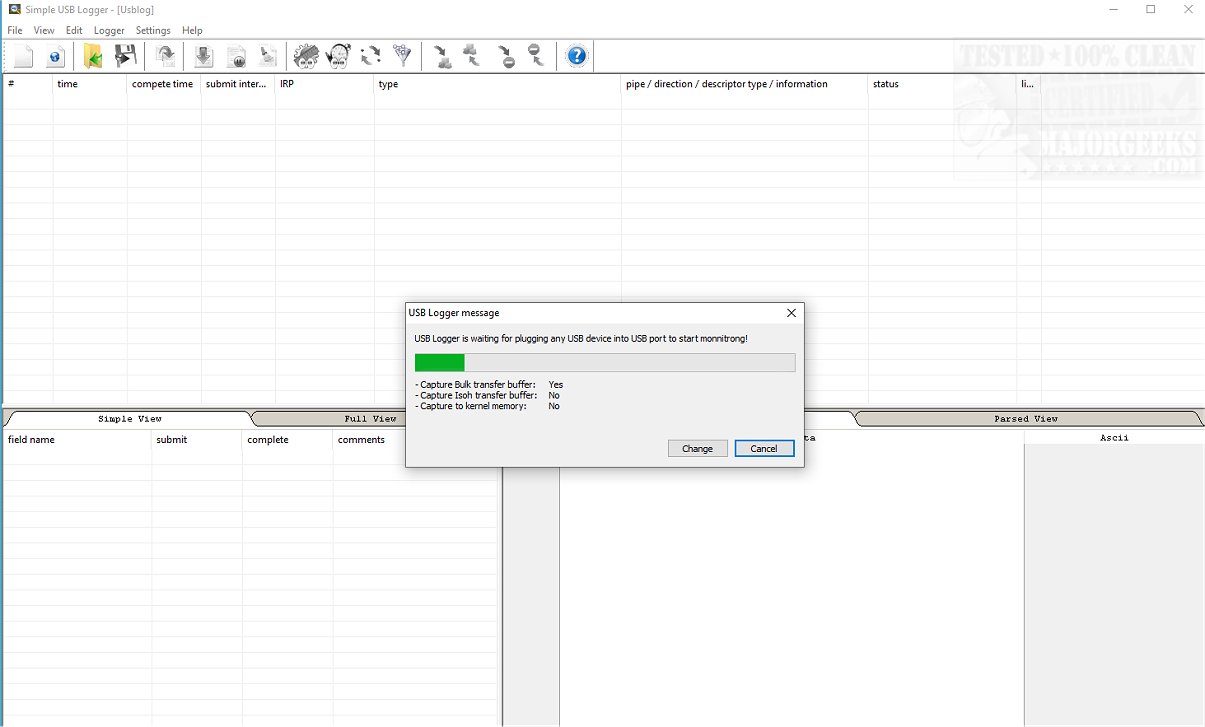Image resolution: width=1205 pixels, height=727 pixels.
Task: Click 'Capture to kernel memory: No' text
Action: click(487, 407)
